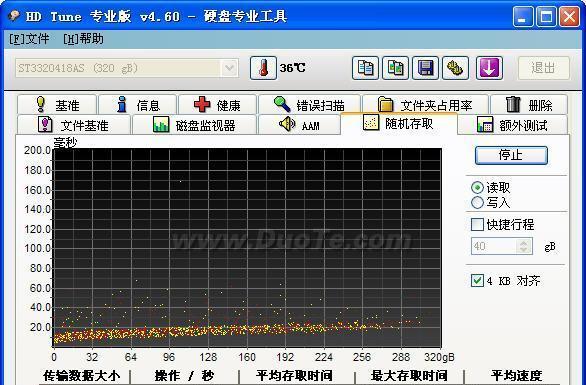Select the 写入 write radio button
Screen dimensions: 586x385
click(x=477, y=203)
